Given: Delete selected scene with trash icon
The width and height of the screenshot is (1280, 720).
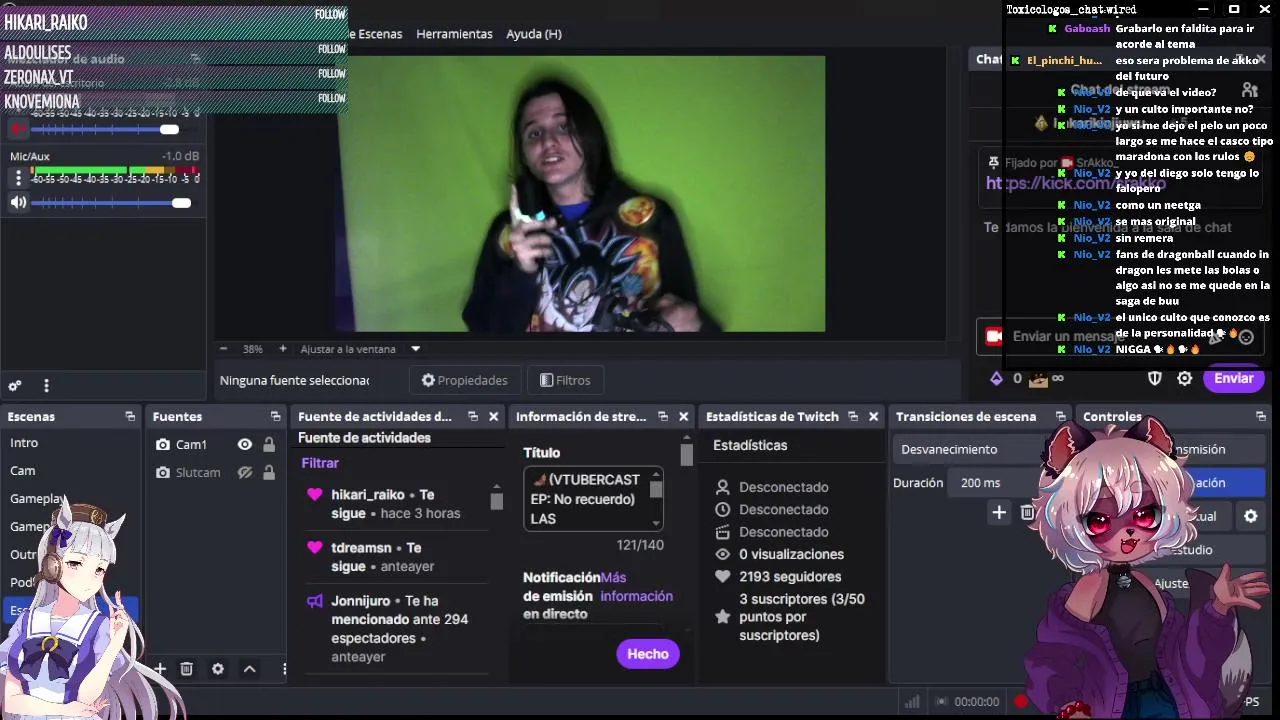Looking at the screenshot, I should (x=186, y=669).
